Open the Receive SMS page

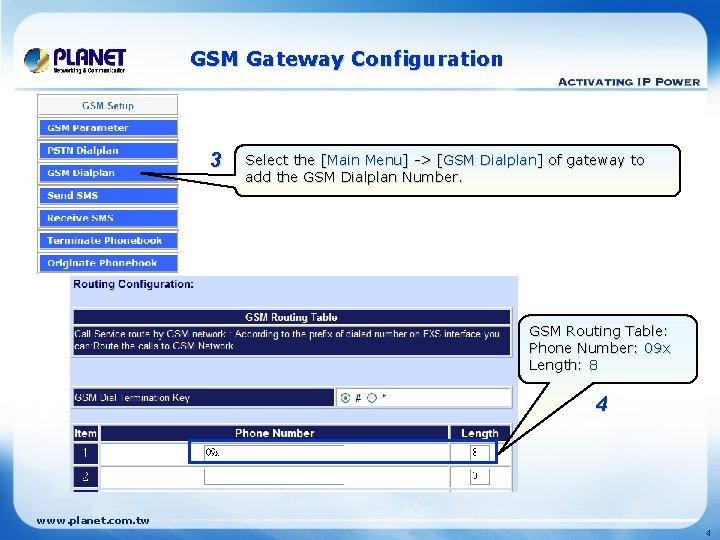pyautogui.click(x=108, y=218)
